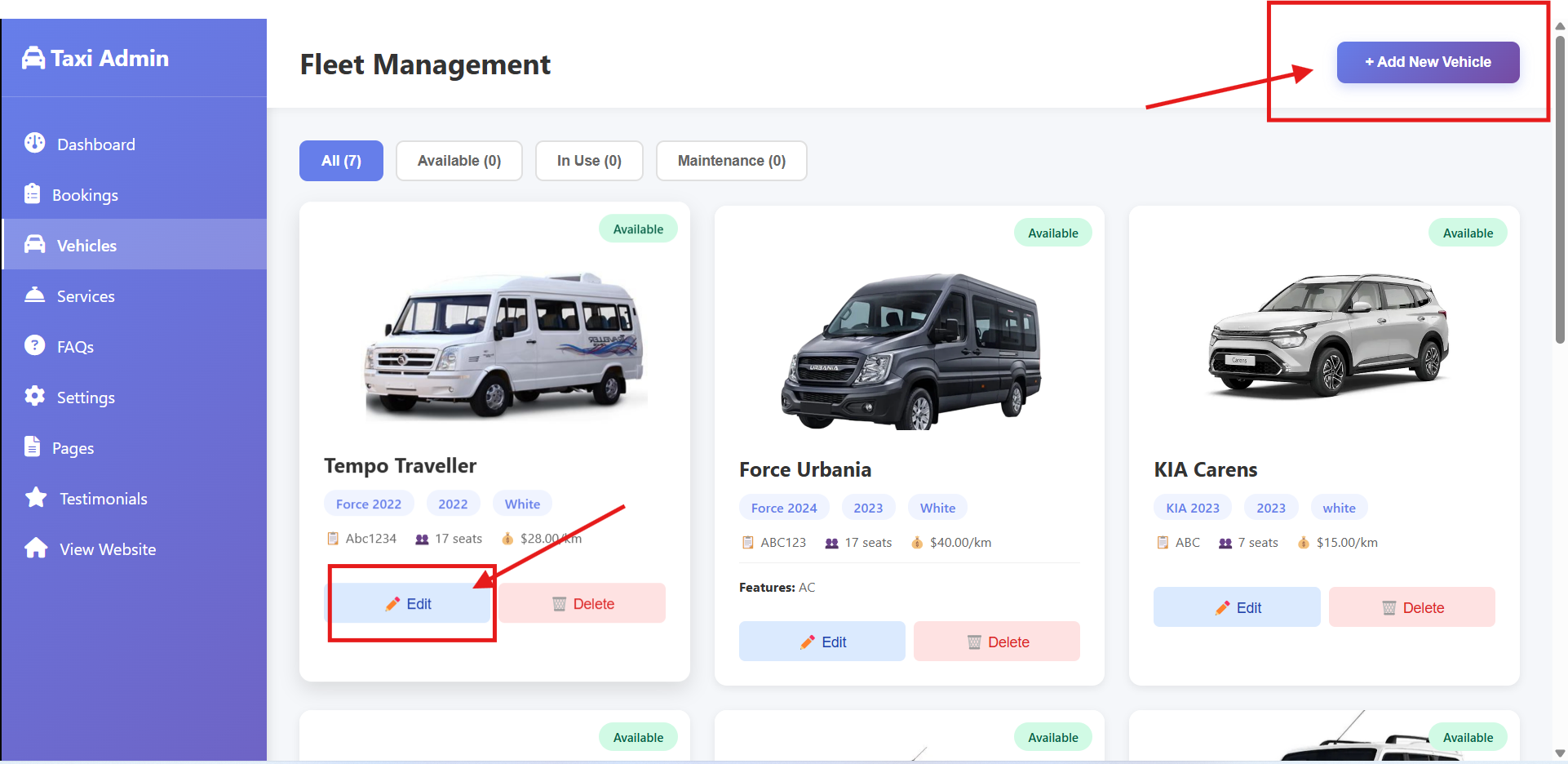Open Bookings via its clipboard icon
Screen dimensions: 1568x764
[33, 194]
